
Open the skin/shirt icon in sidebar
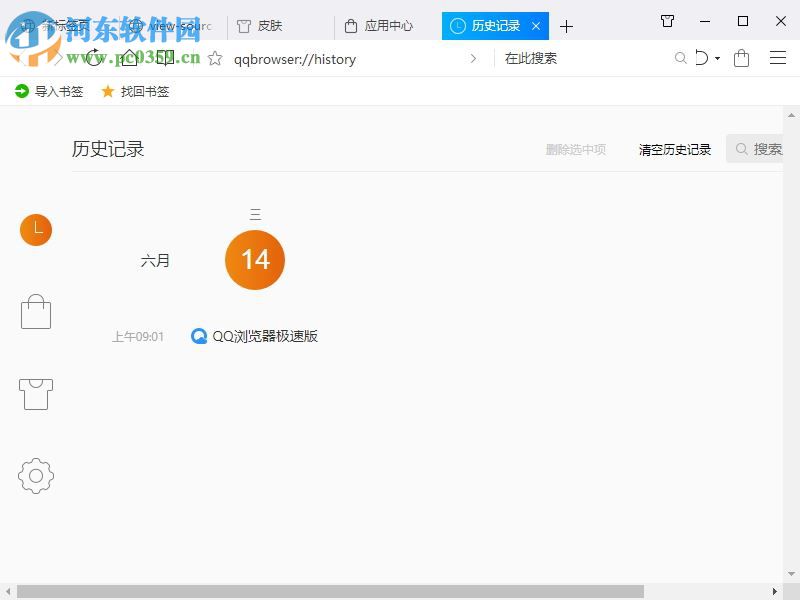click(x=36, y=394)
